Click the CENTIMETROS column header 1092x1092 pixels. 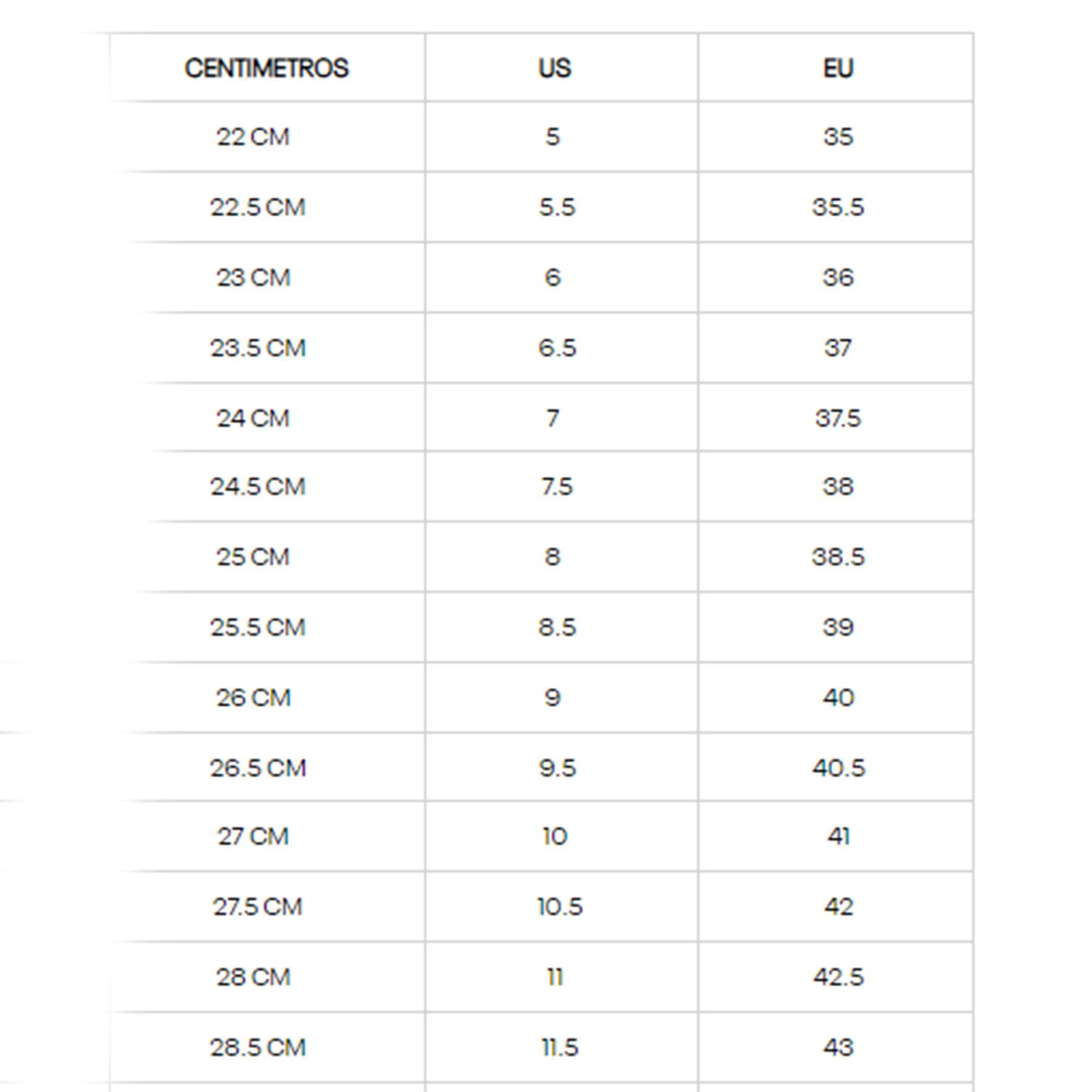pos(267,68)
